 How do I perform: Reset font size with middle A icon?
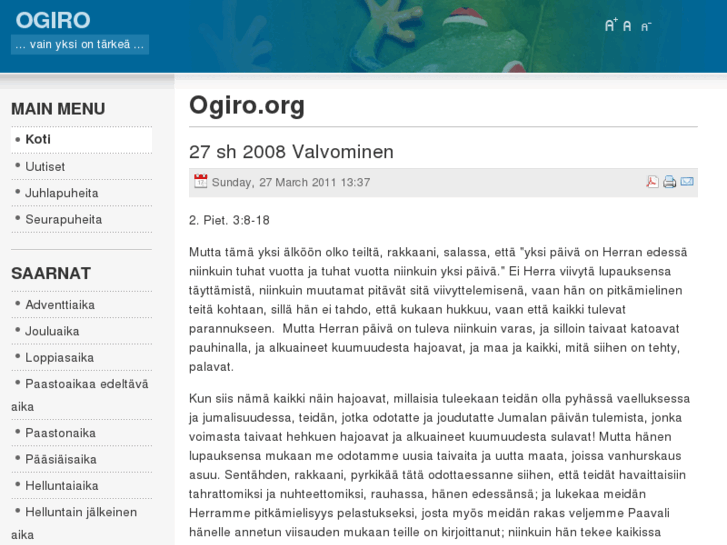(627, 26)
